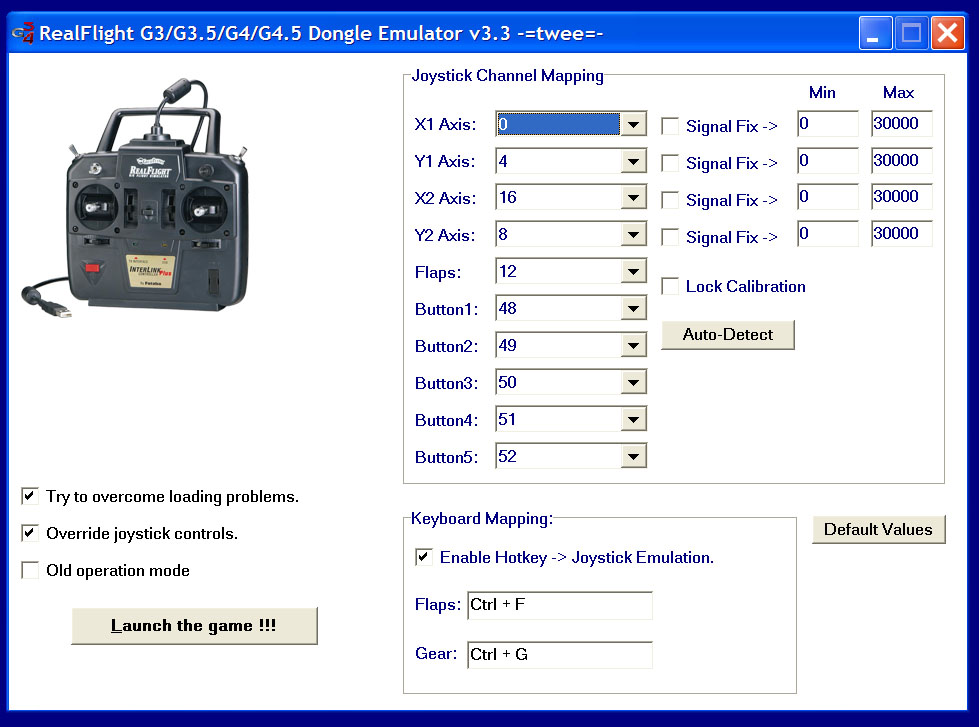This screenshot has height=727, width=979.
Task: Enable Signal Fix for Y1 Axis
Action: (x=670, y=163)
